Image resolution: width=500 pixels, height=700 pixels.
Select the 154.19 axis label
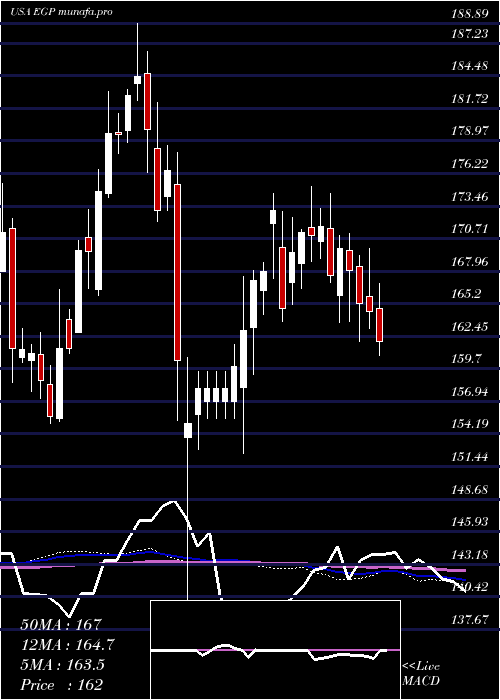469,425
